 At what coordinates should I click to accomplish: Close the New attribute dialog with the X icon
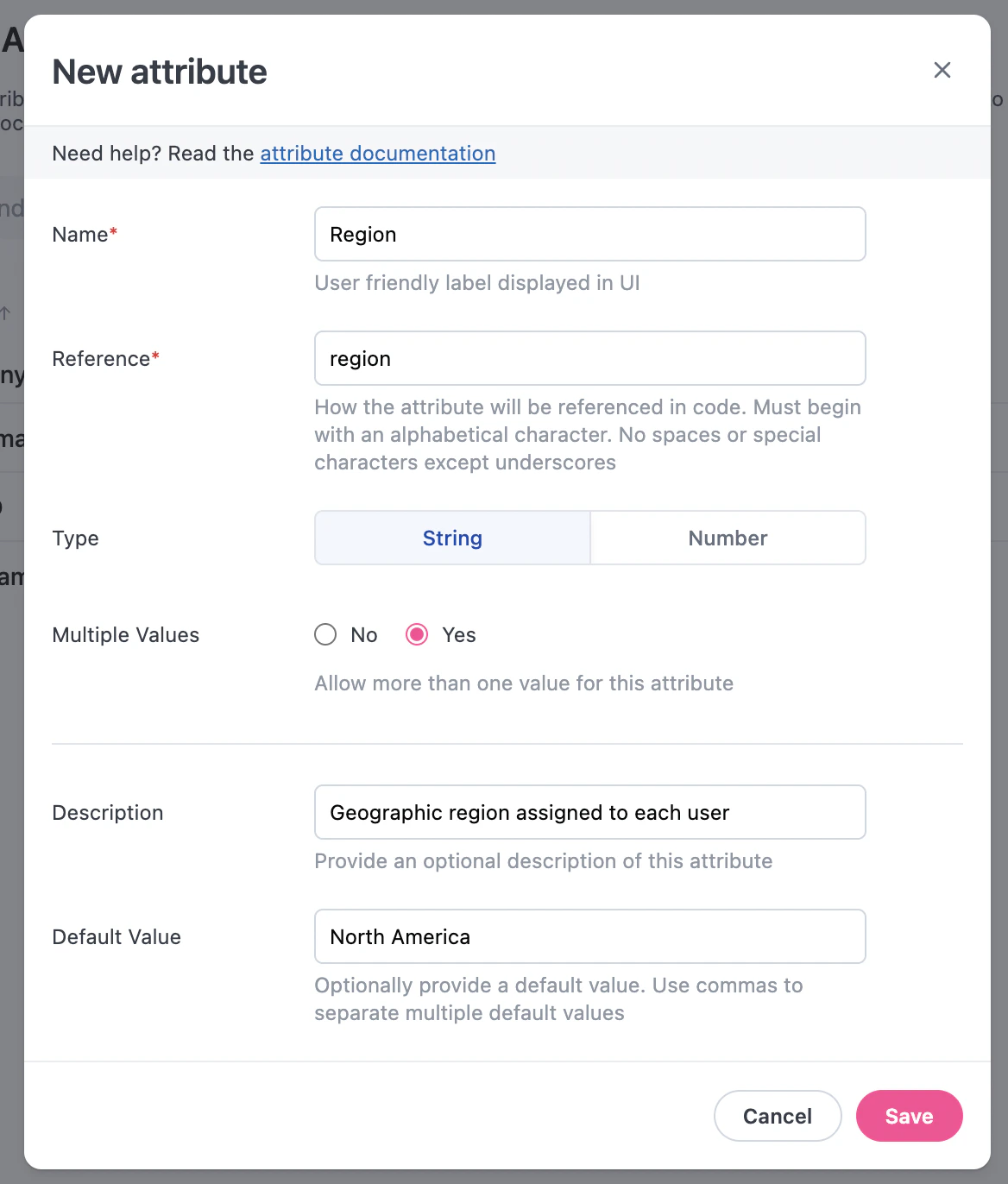point(942,70)
